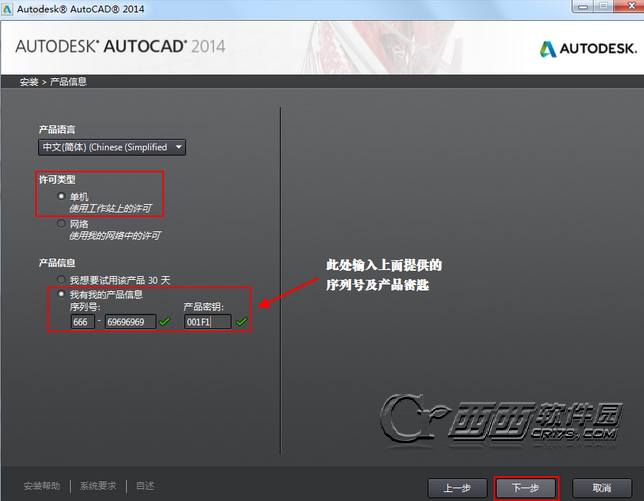Image resolution: width=644 pixels, height=501 pixels.
Task: Cancel installation with 取消 button
Action: (602, 488)
